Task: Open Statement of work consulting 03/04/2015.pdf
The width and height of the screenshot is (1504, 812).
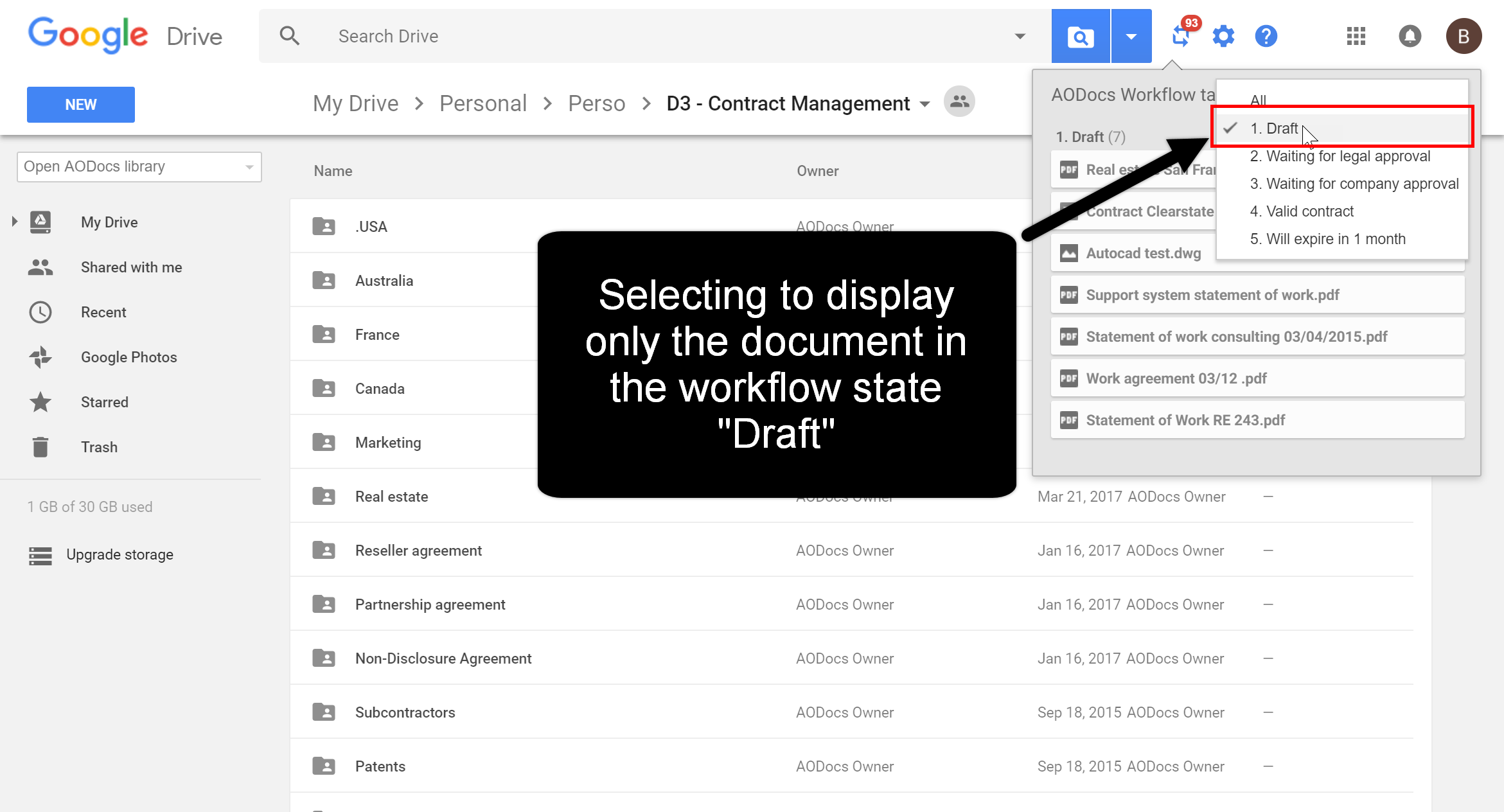Action: point(1258,337)
